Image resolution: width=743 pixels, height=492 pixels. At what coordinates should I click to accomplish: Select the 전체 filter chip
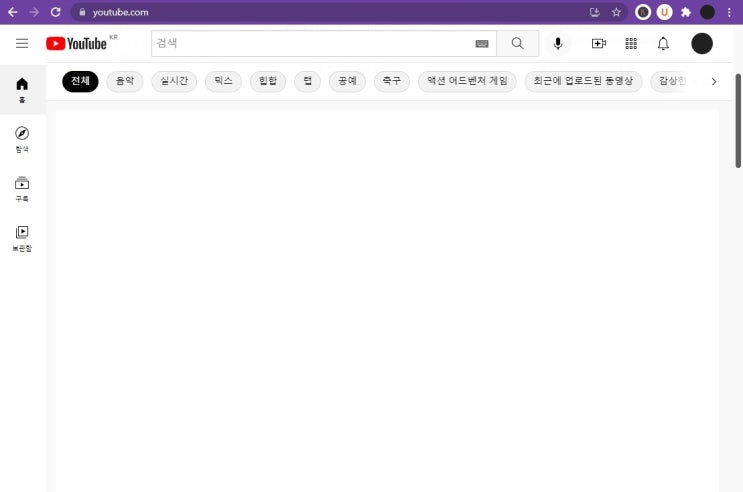pyautogui.click(x=80, y=82)
